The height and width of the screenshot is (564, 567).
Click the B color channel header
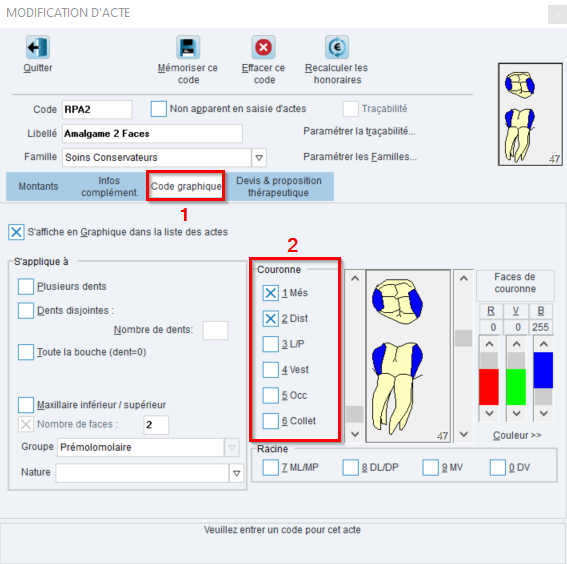tap(541, 311)
